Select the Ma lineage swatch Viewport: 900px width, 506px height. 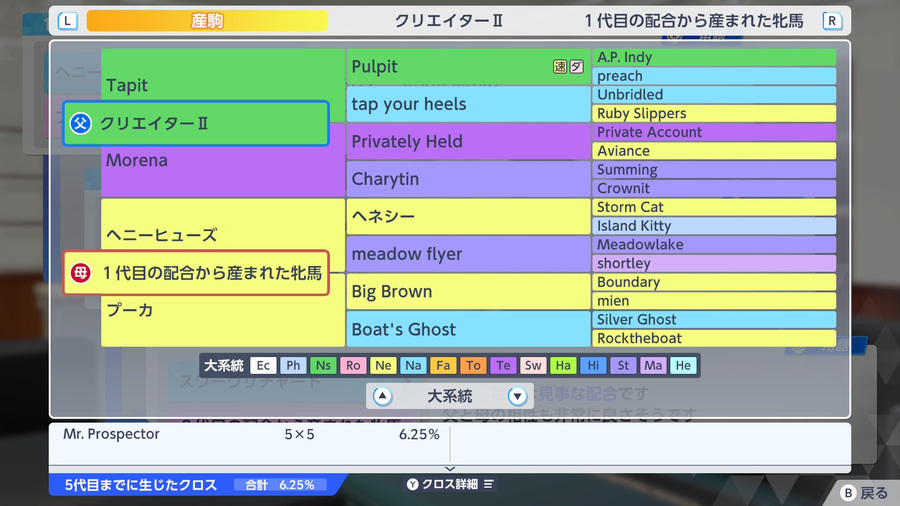coord(653,365)
